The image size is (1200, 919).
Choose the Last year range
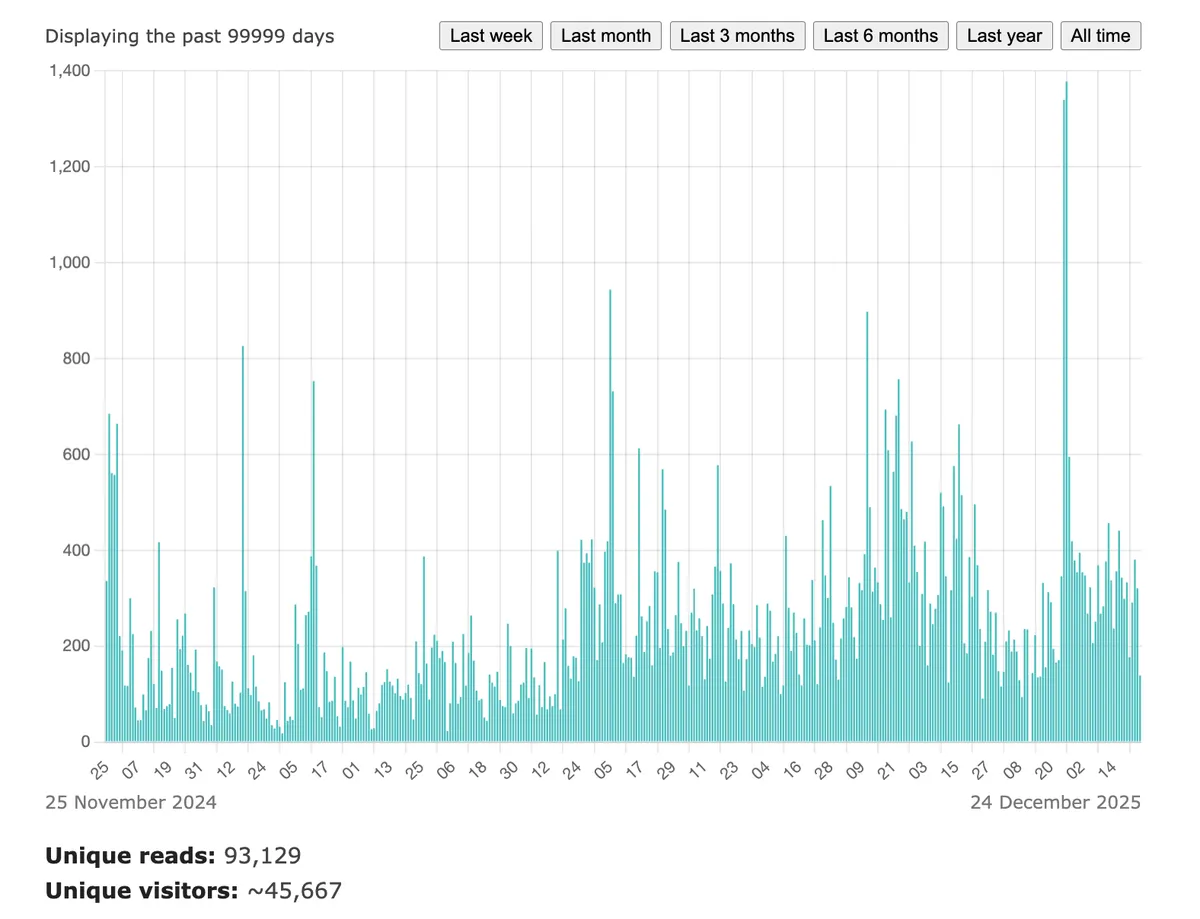tap(1004, 36)
